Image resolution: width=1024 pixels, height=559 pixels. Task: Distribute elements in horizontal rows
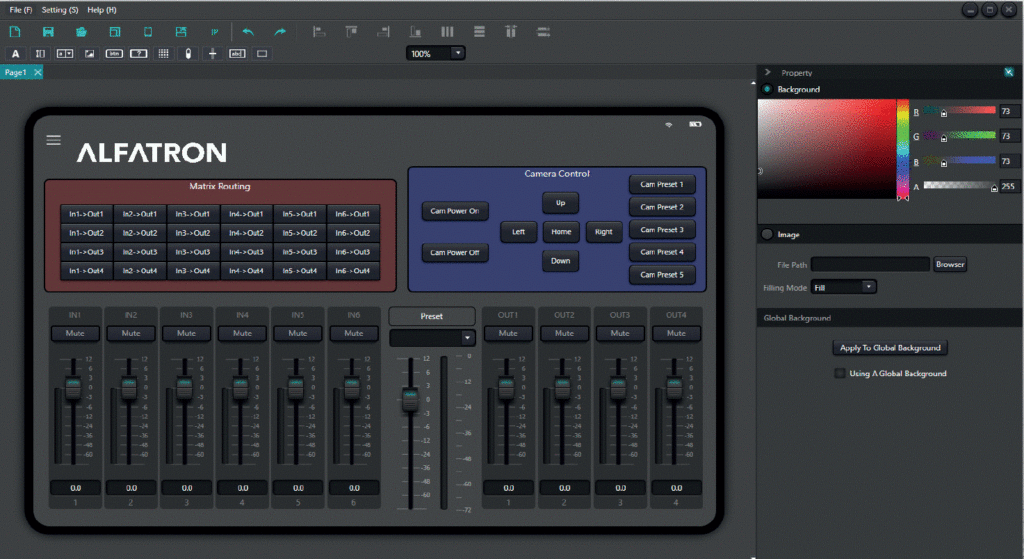[x=479, y=31]
